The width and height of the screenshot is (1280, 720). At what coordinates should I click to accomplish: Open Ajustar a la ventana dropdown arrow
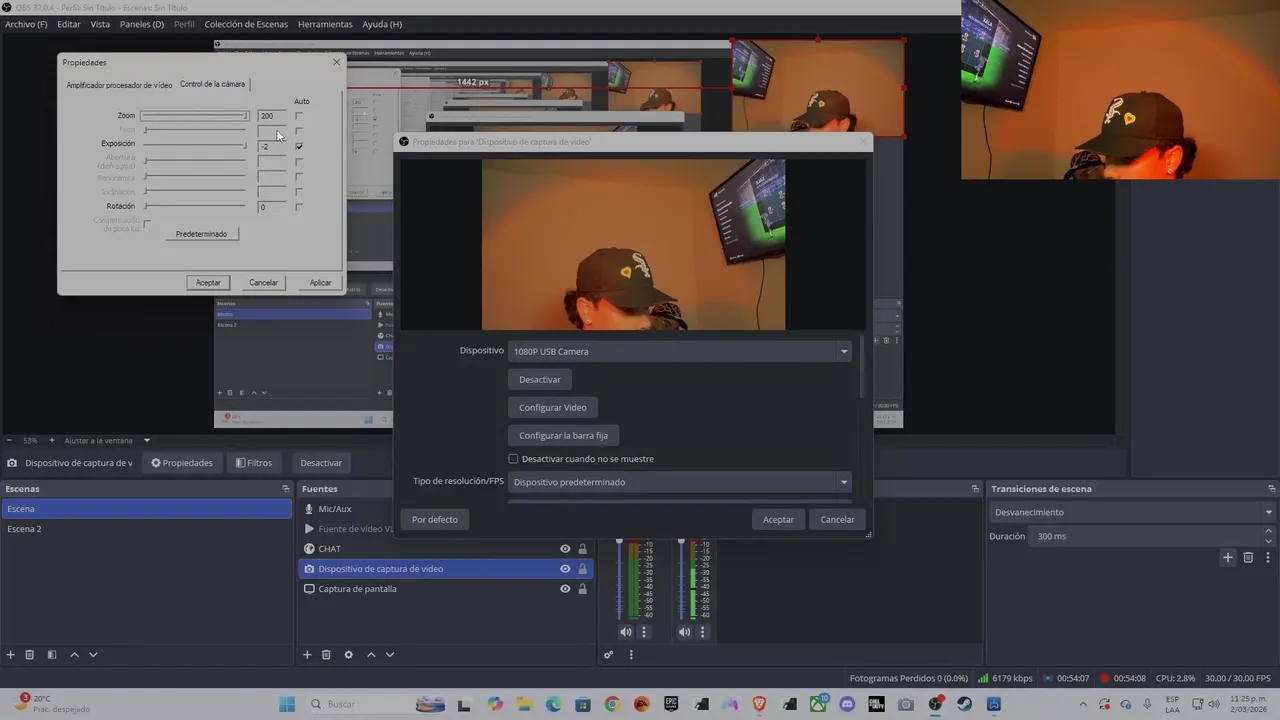(x=147, y=440)
